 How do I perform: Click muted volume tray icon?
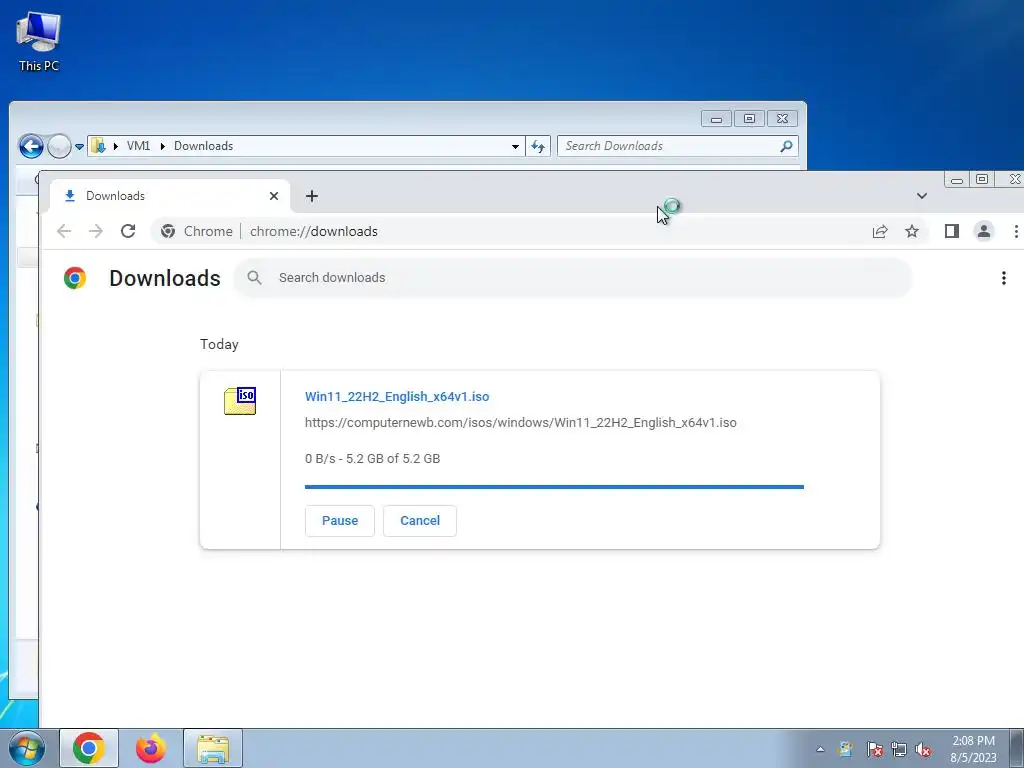pos(923,749)
